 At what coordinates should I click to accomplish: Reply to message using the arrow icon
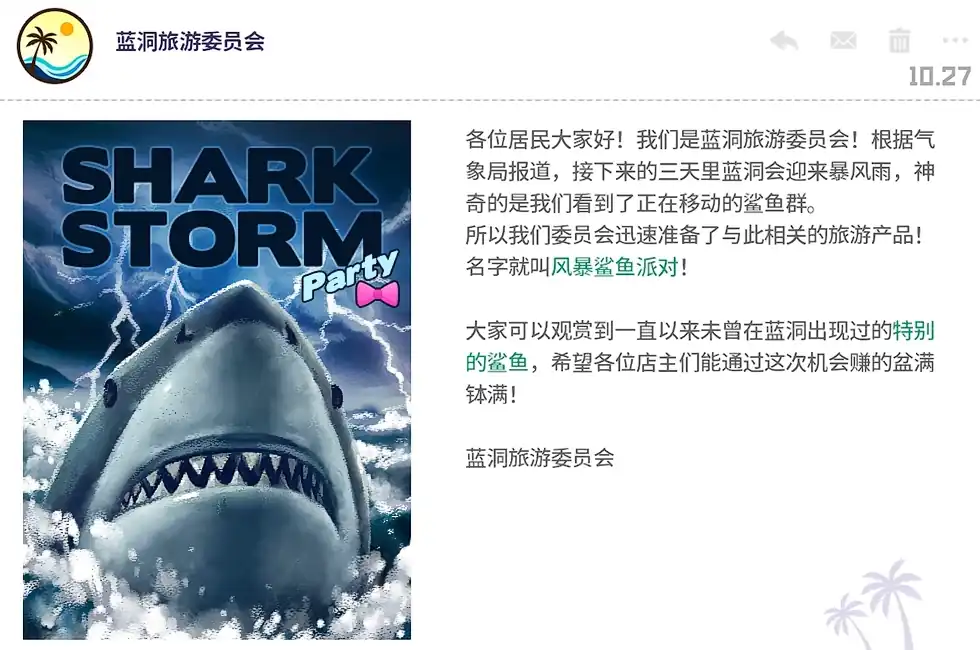pos(784,41)
